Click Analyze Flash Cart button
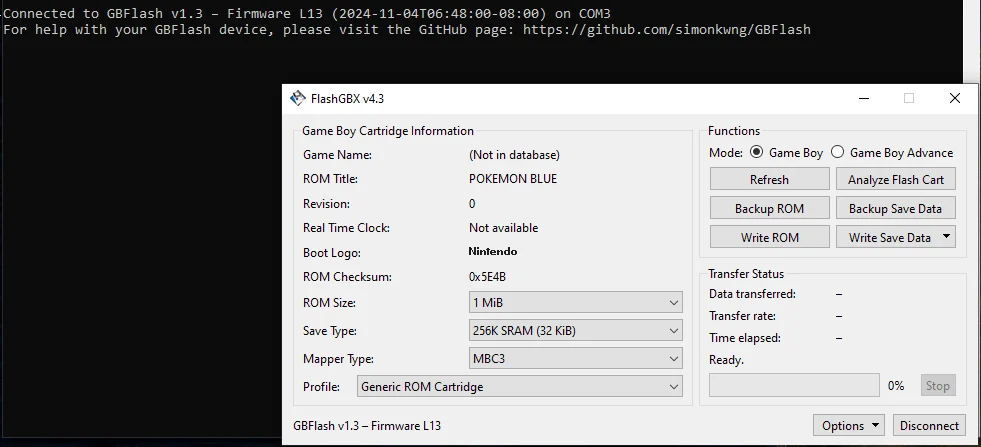Viewport: 981px width, 447px height. click(896, 179)
